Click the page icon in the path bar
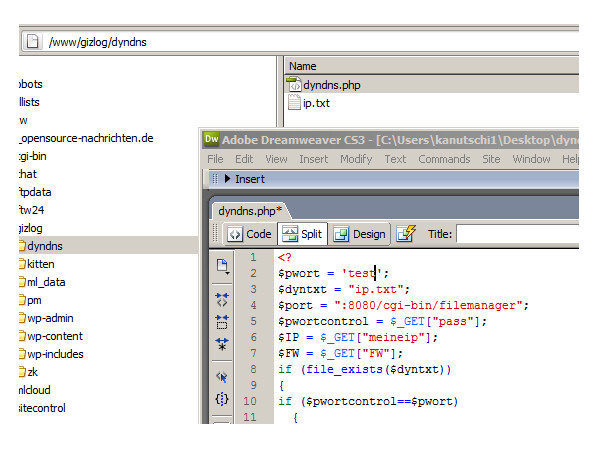Image resolution: width=598 pixels, height=449 pixels. coord(32,42)
